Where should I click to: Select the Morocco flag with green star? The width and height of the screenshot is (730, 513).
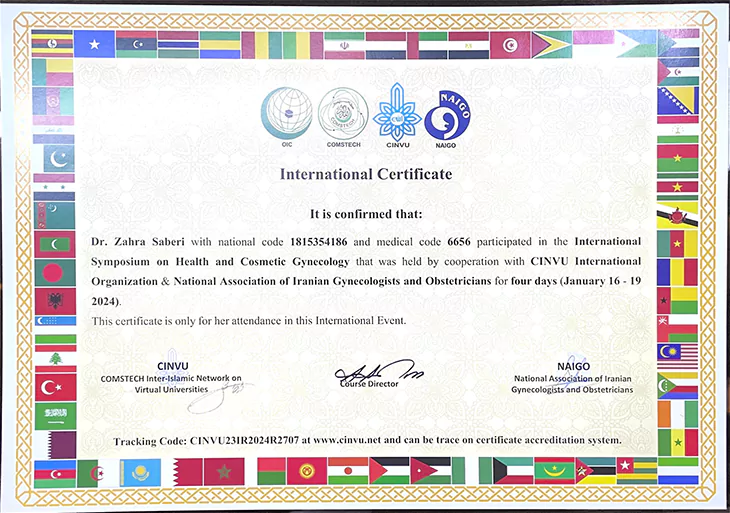tap(224, 472)
